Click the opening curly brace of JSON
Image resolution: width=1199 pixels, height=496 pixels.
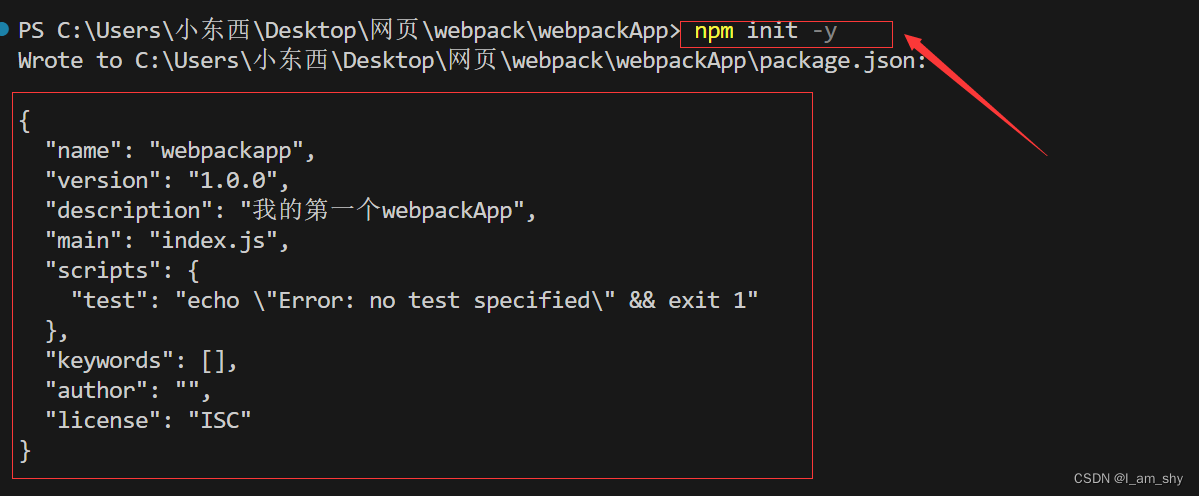24,121
